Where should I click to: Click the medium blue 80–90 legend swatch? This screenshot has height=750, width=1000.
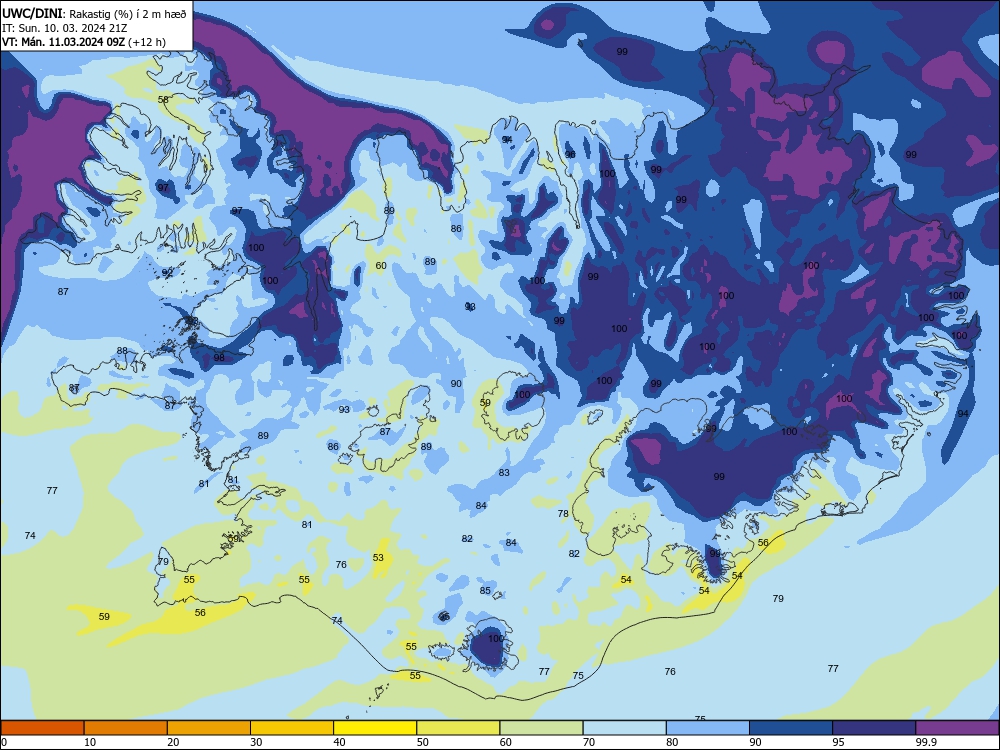point(707,728)
